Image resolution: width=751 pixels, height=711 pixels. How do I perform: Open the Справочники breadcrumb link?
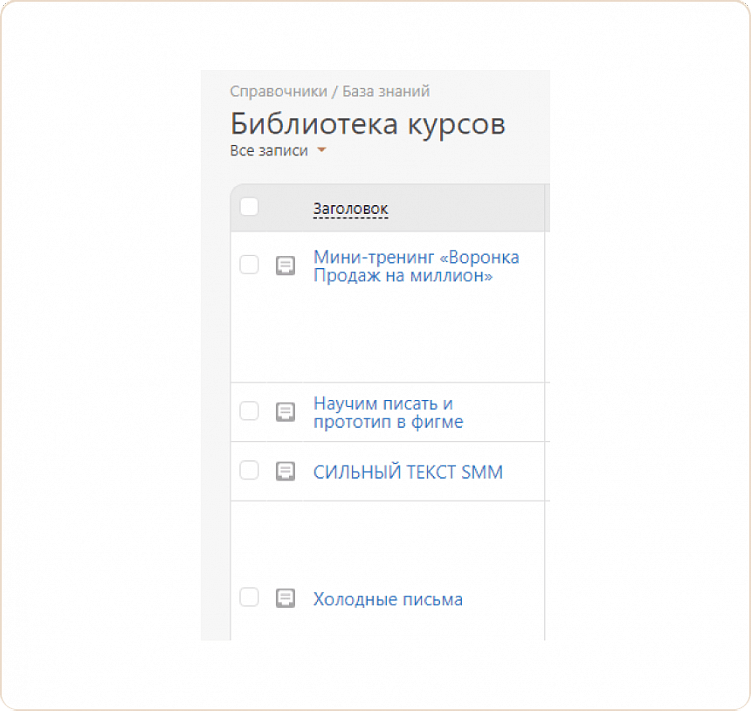point(278,91)
